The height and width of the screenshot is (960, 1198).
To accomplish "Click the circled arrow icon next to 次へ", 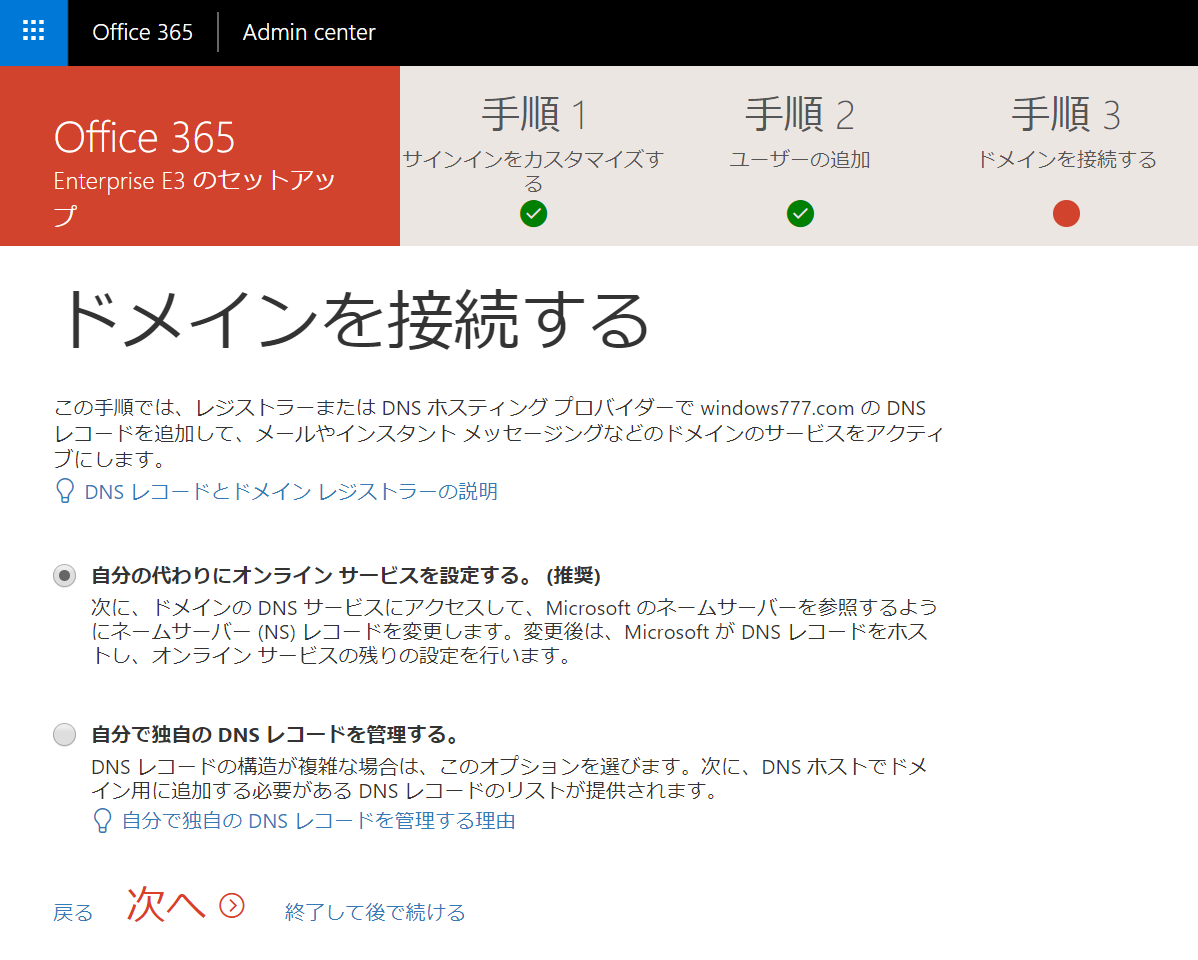I will click(x=232, y=906).
